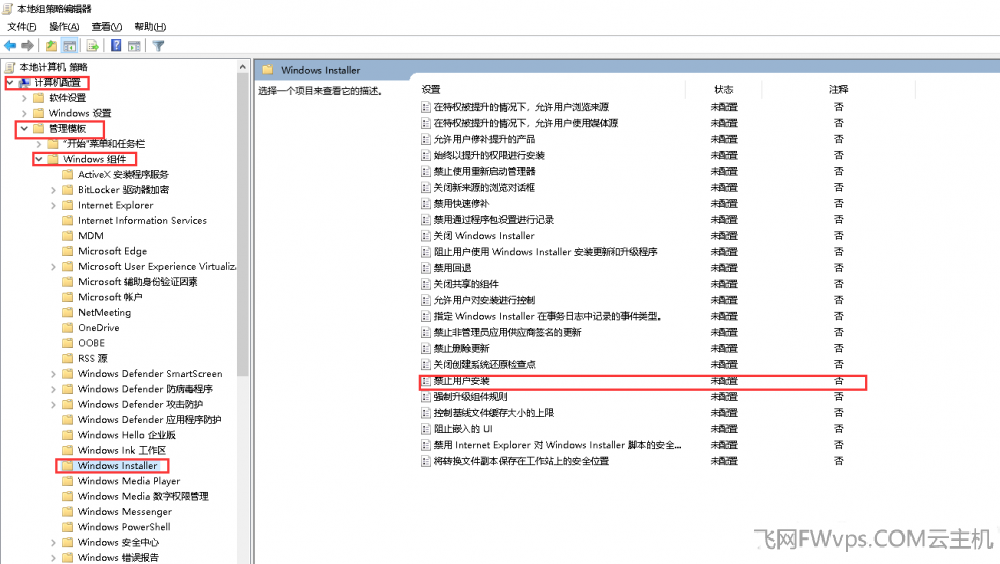
Task: Expand the Windows 设置 node
Action: click(x=24, y=113)
